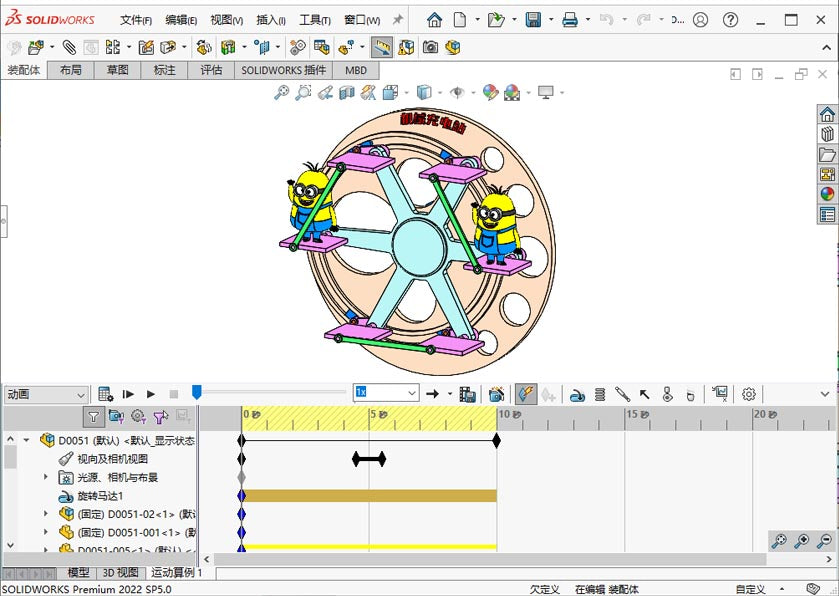Open the motion study type 动画 dropdown
The width and height of the screenshot is (839, 596).
[x=45, y=394]
